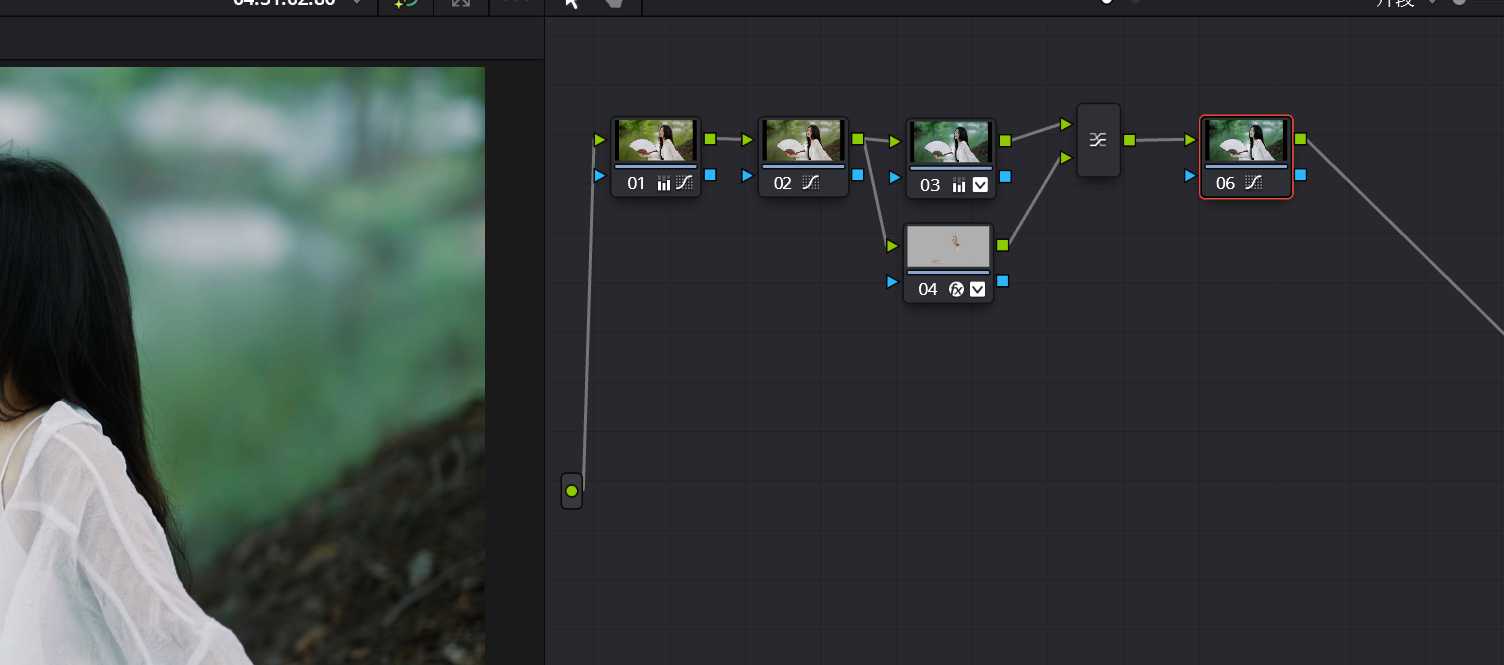The height and width of the screenshot is (665, 1504).
Task: Click the mixer's upper green input
Action: [x=1066, y=124]
